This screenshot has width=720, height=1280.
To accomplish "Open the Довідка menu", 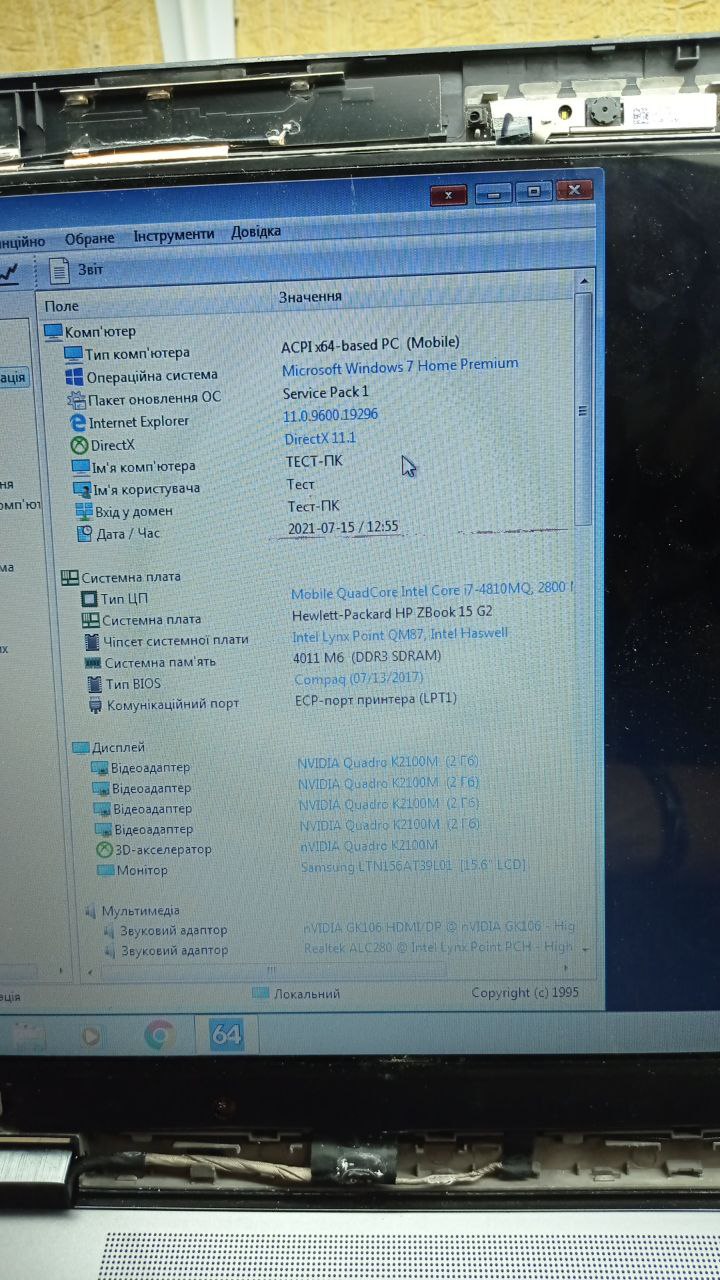I will click(x=256, y=231).
